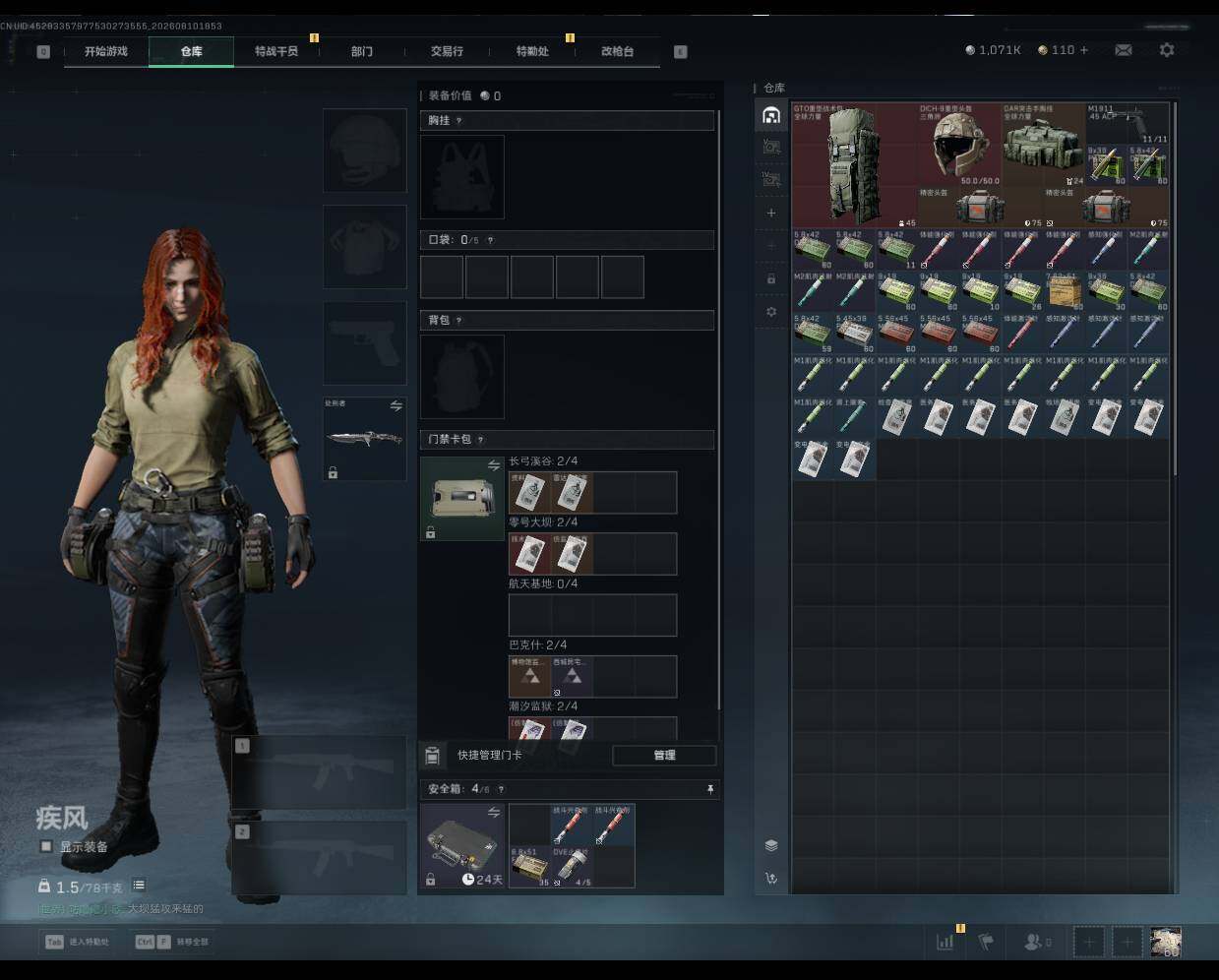1219x980 pixels.
Task: Switch to the 特战干员 tab
Action: coord(276,51)
